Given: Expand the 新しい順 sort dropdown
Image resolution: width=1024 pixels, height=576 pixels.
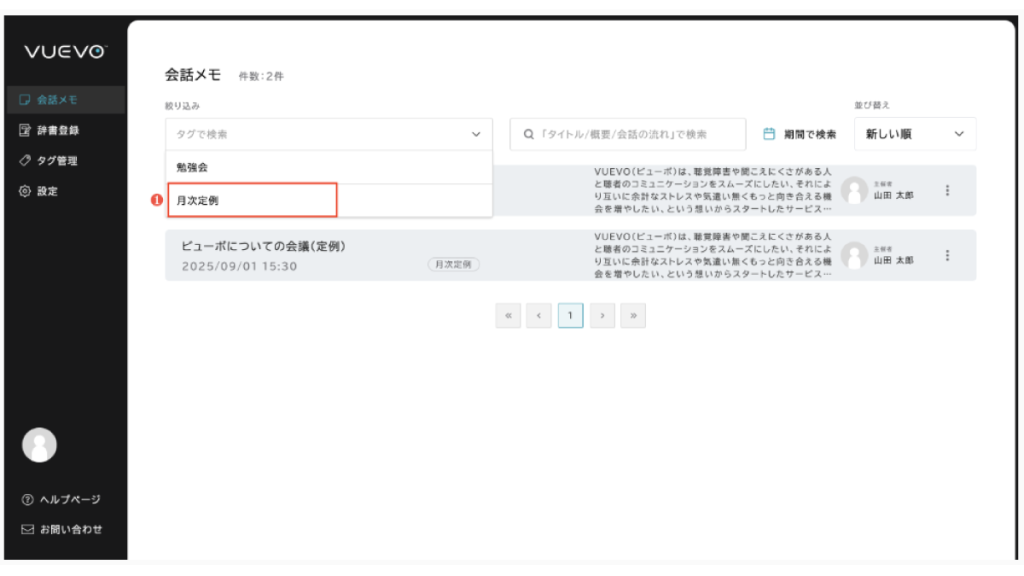Looking at the screenshot, I should 914,134.
